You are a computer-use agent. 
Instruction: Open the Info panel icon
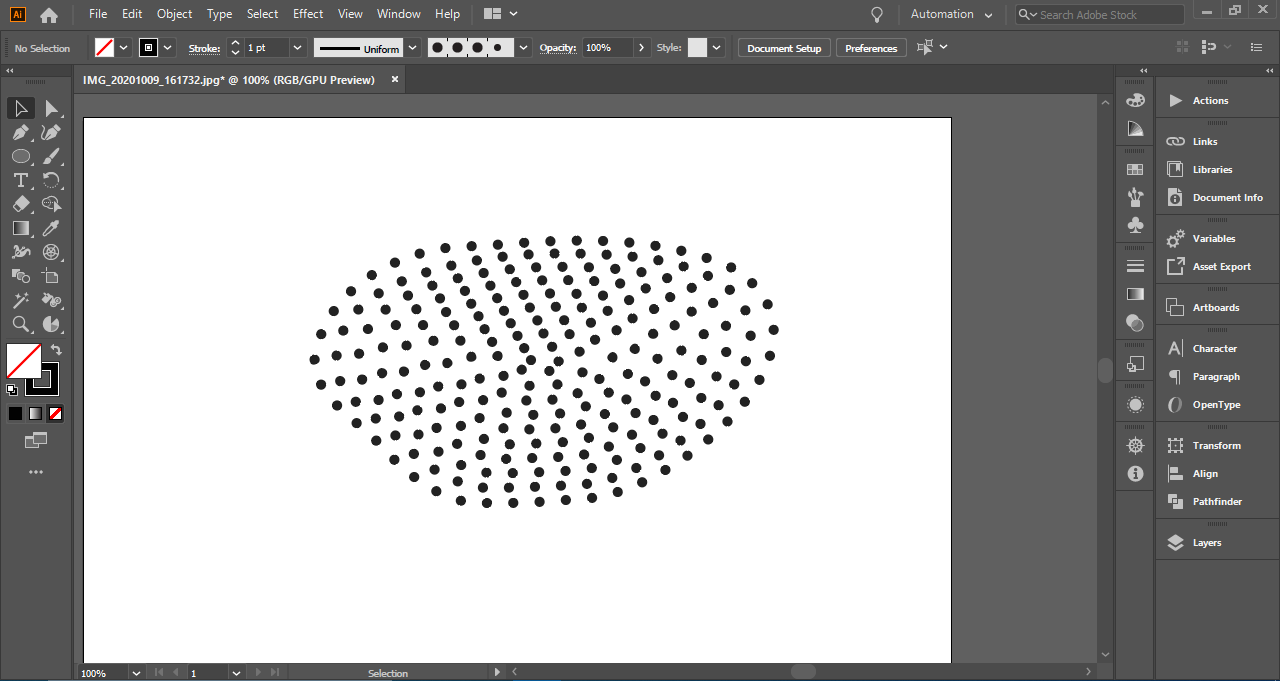pos(1135,473)
